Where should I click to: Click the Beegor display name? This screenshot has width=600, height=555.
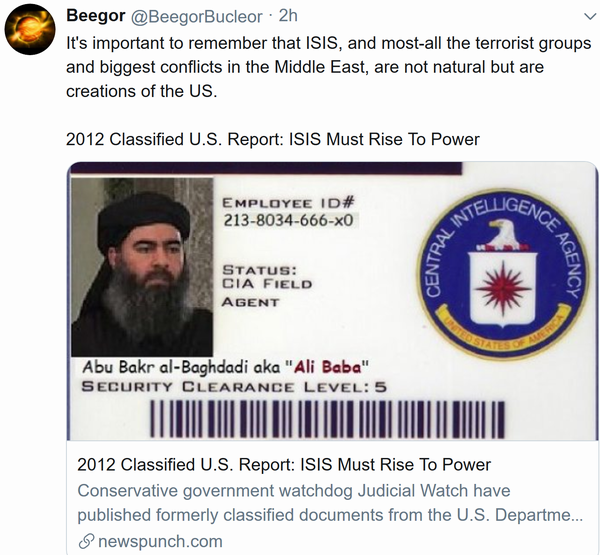(96, 16)
